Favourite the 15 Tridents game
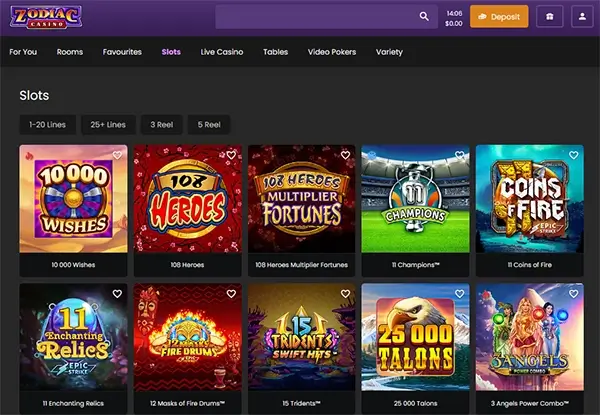This screenshot has height=415, width=600. tap(345, 293)
